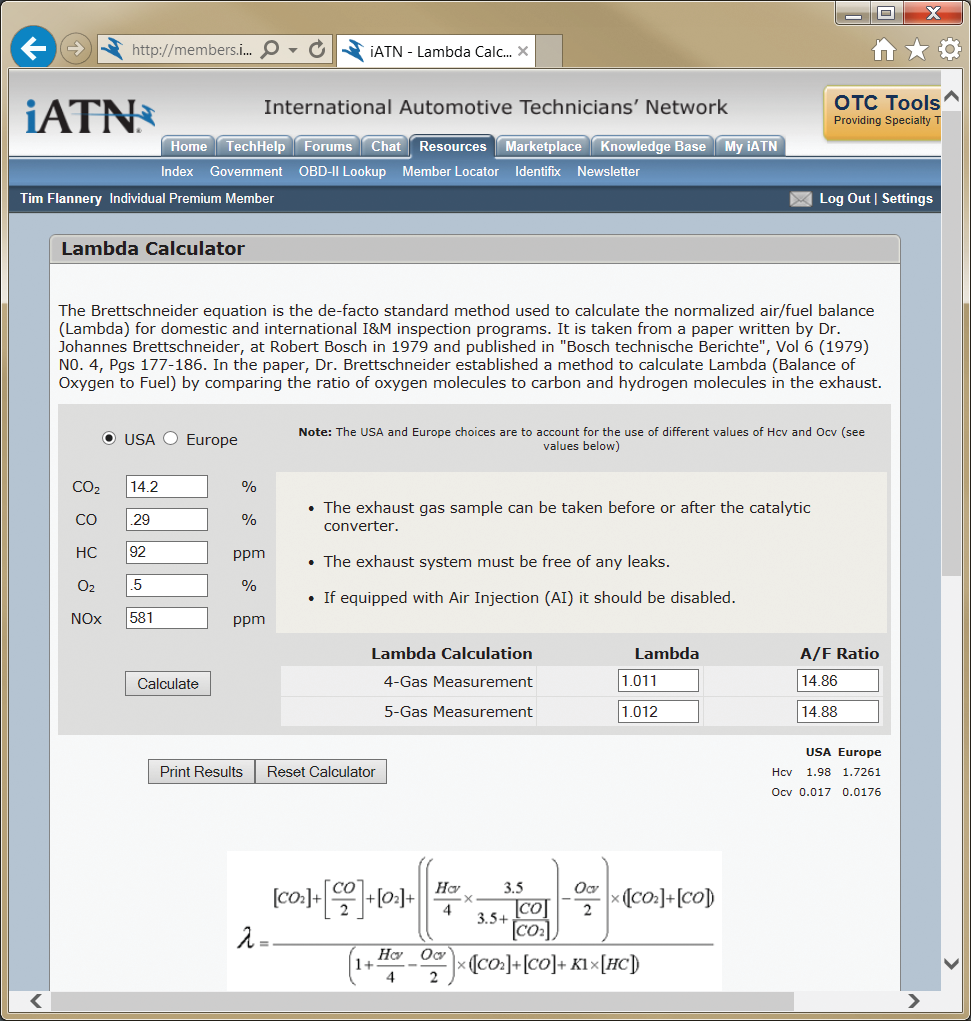Click the down arrow on the vertical scrollbar
Screen dimensions: 971x1021
click(x=951, y=963)
